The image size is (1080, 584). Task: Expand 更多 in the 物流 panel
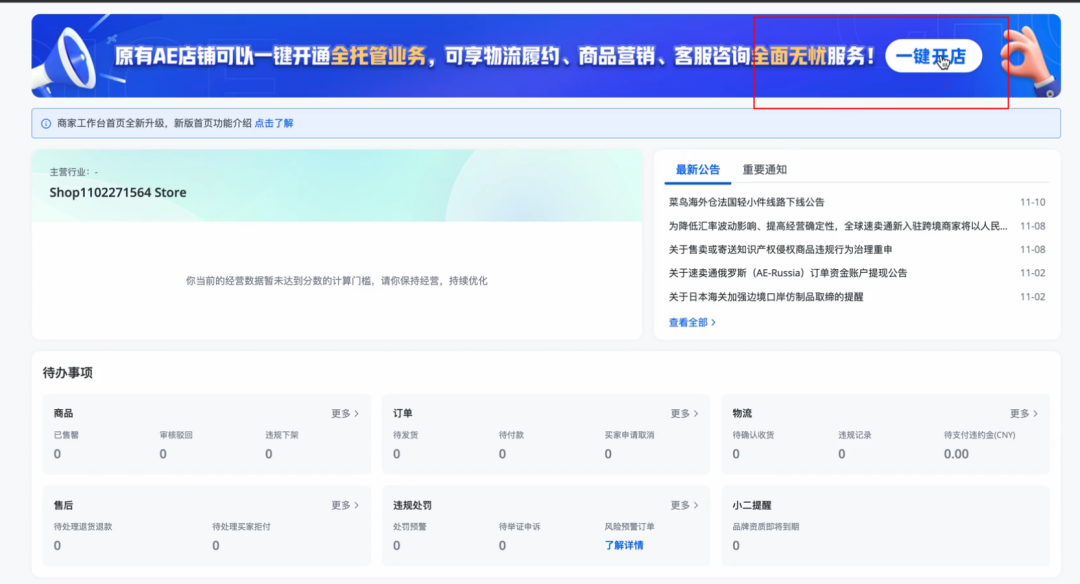pyautogui.click(x=1022, y=412)
